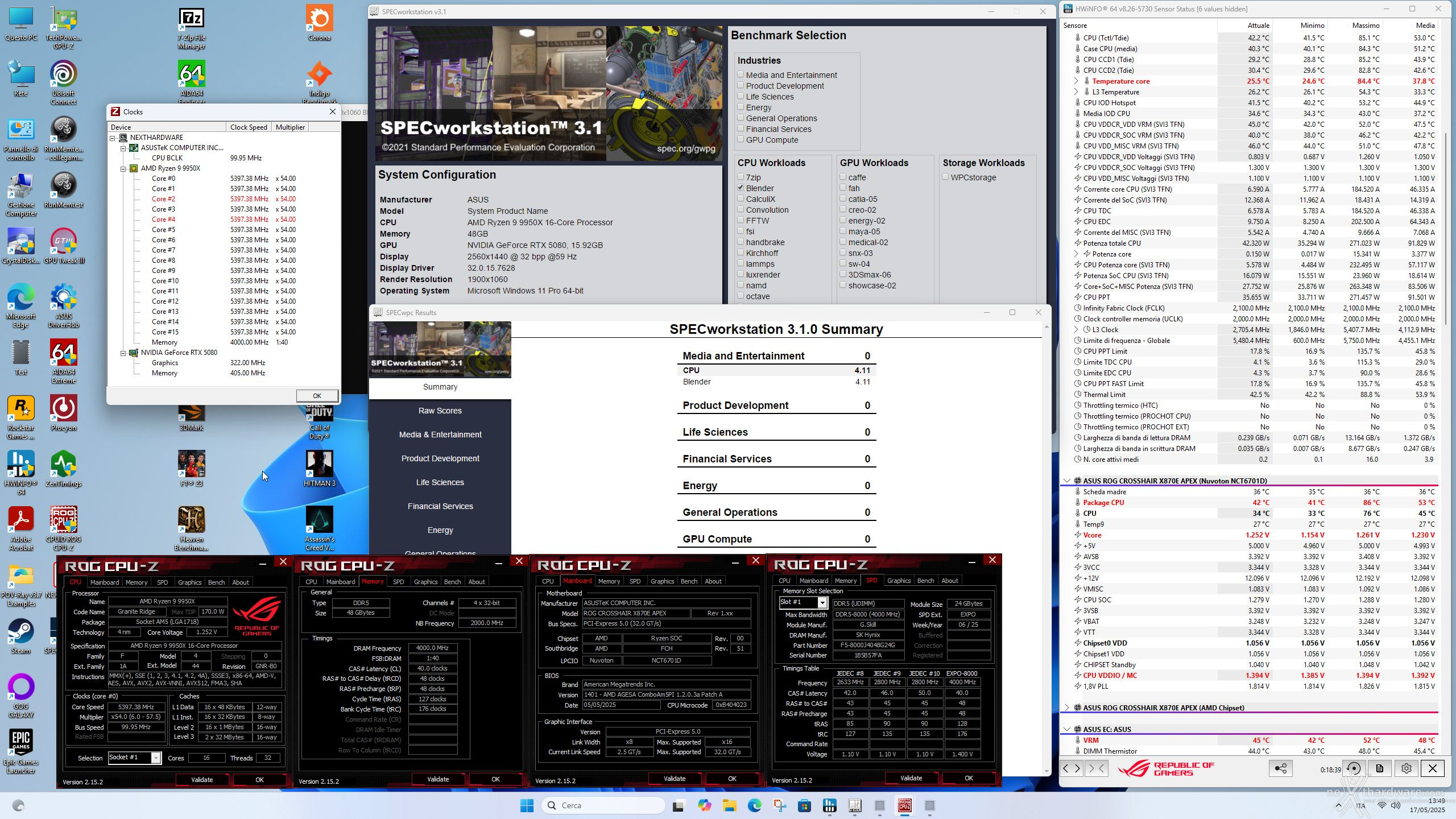Close HWiNFO sensor window with X button
The height and width of the screenshot is (819, 1456).
click(1432, 768)
